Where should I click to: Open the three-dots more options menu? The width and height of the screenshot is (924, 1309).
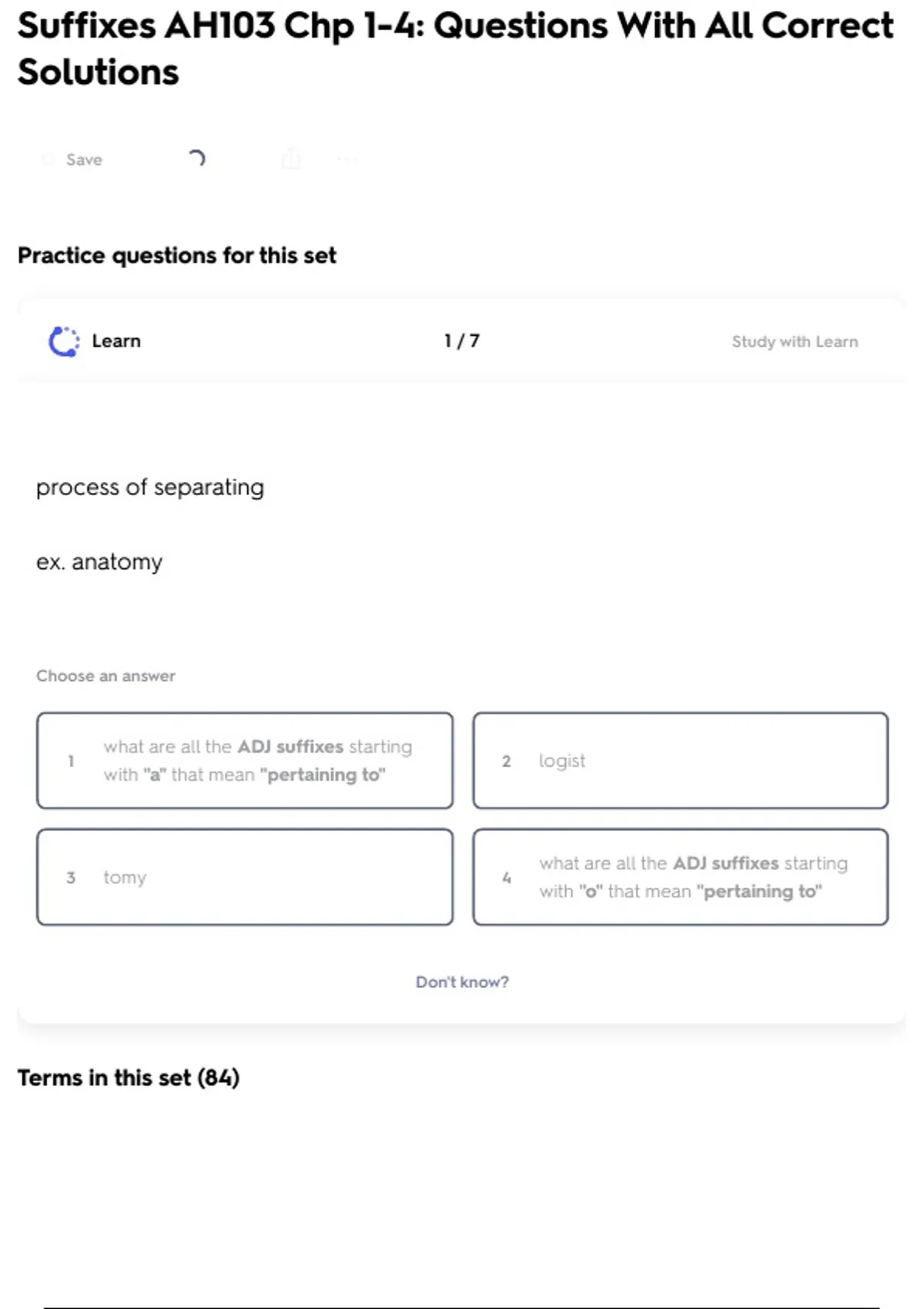pyautogui.click(x=347, y=159)
